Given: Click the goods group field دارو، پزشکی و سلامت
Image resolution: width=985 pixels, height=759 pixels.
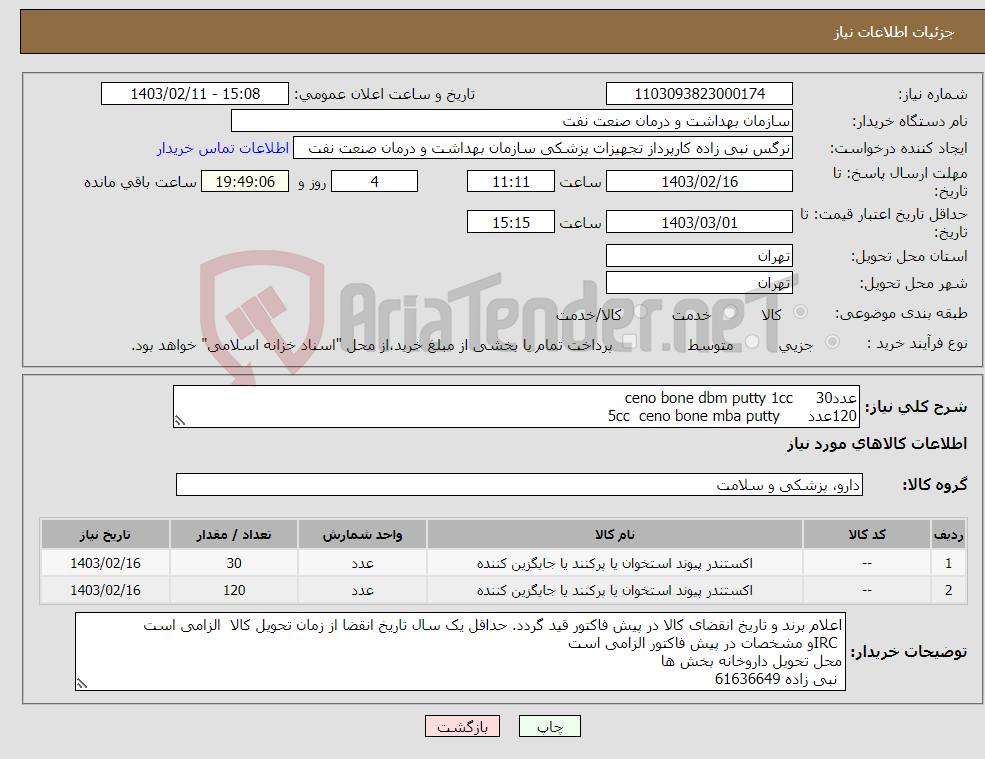Looking at the screenshot, I should (520, 484).
